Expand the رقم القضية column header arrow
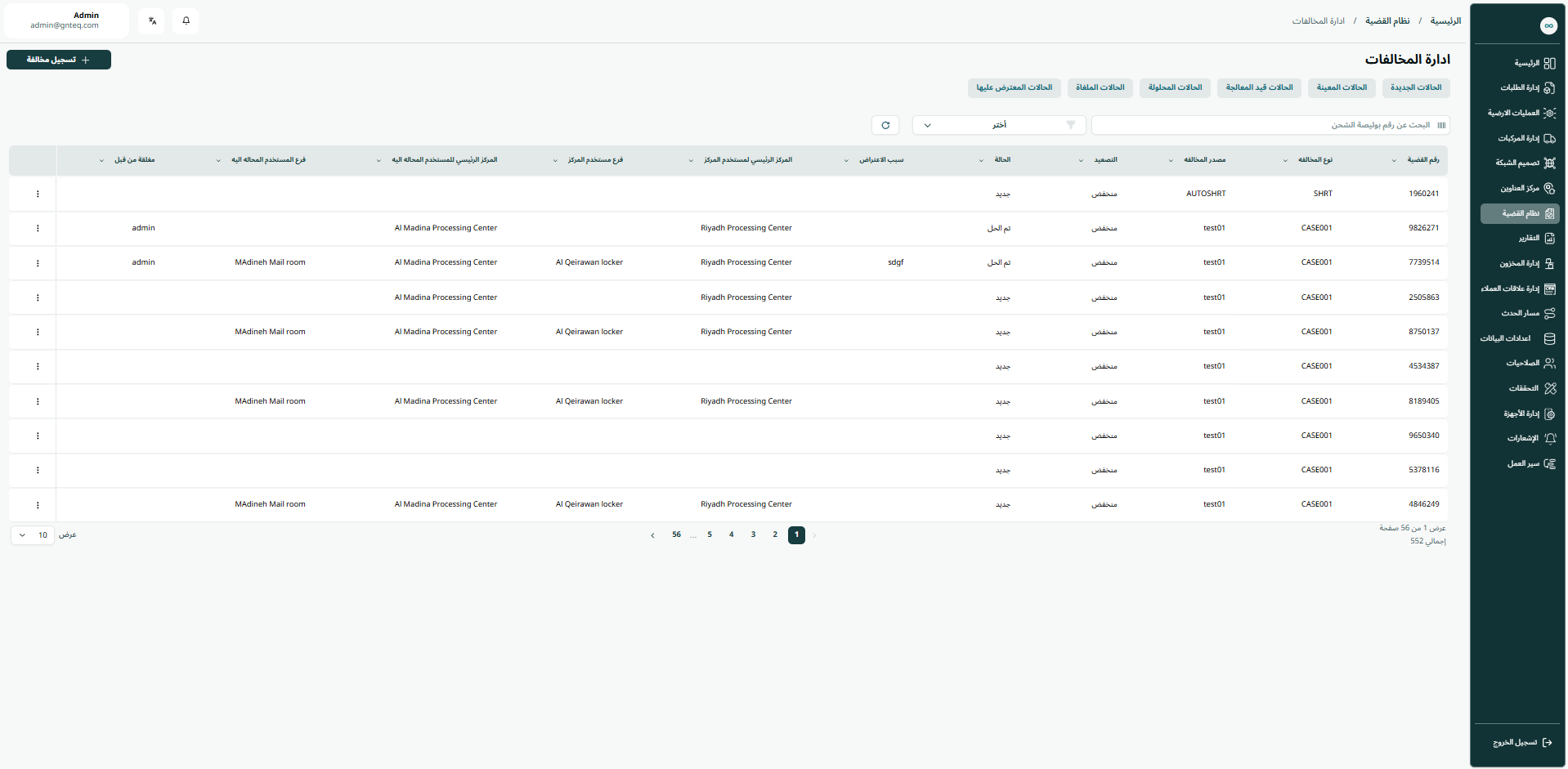 click(x=1394, y=161)
